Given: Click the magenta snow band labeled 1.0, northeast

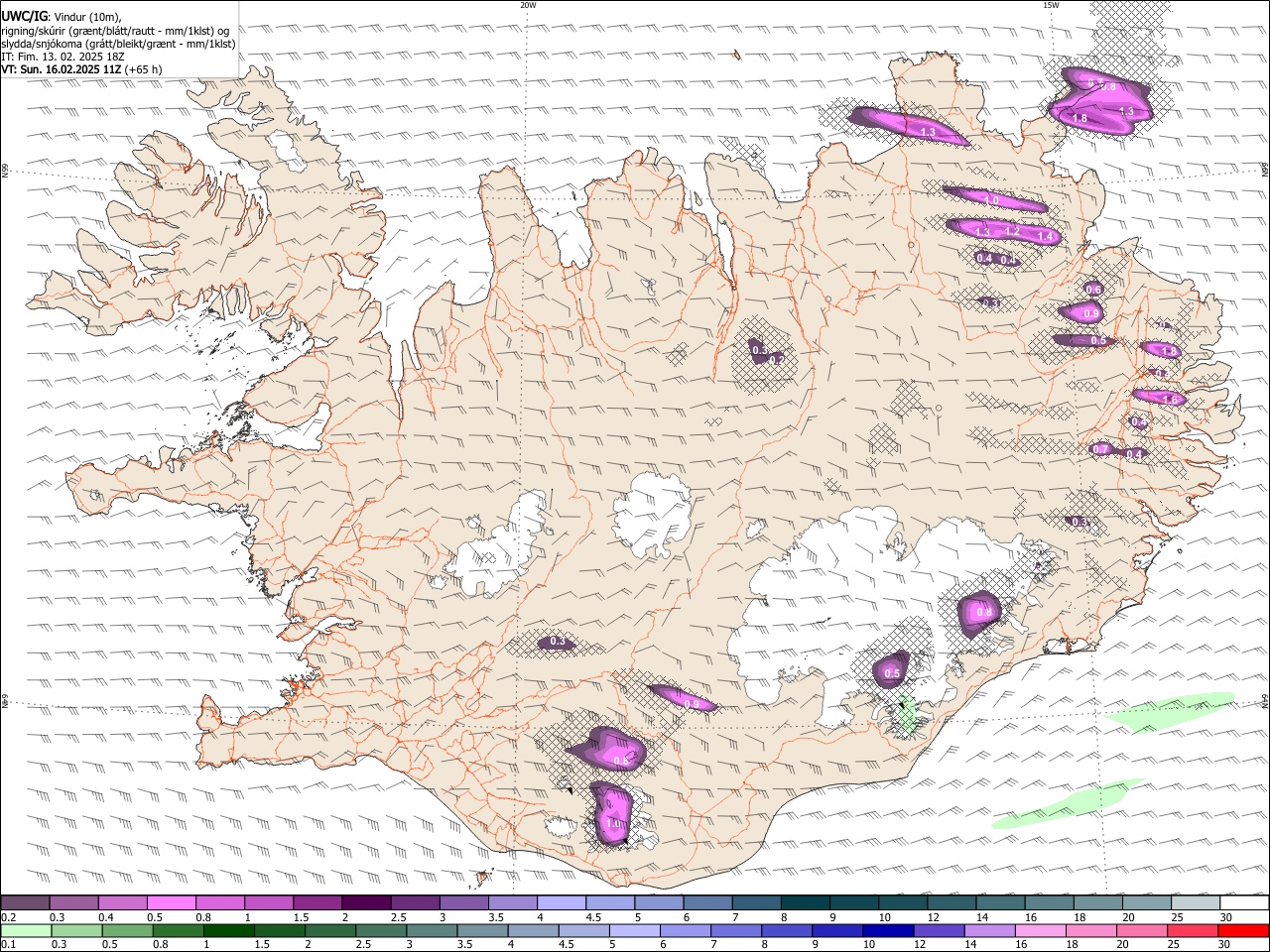Looking at the screenshot, I should click(x=994, y=199).
